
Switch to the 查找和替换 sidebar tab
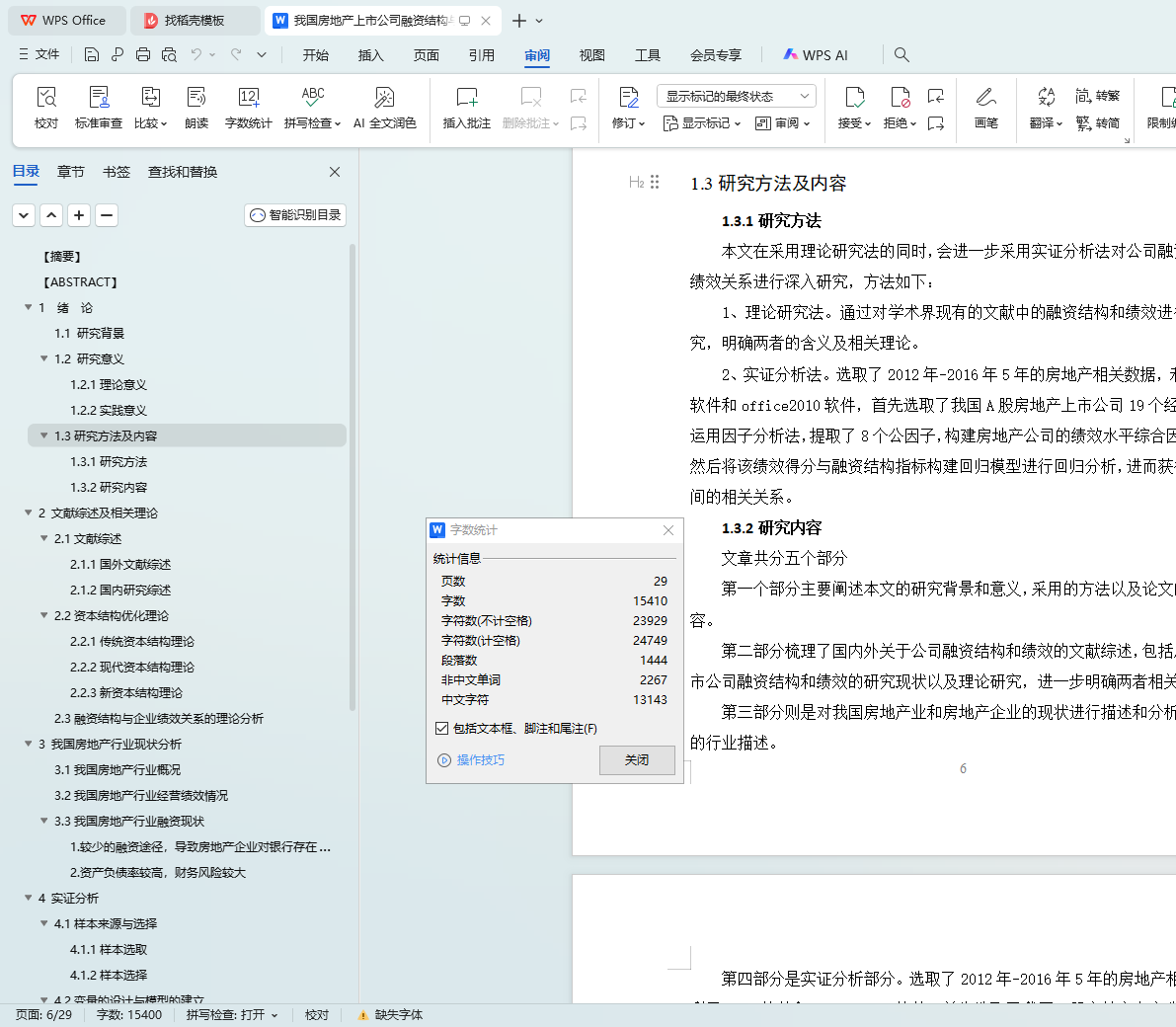tap(183, 172)
